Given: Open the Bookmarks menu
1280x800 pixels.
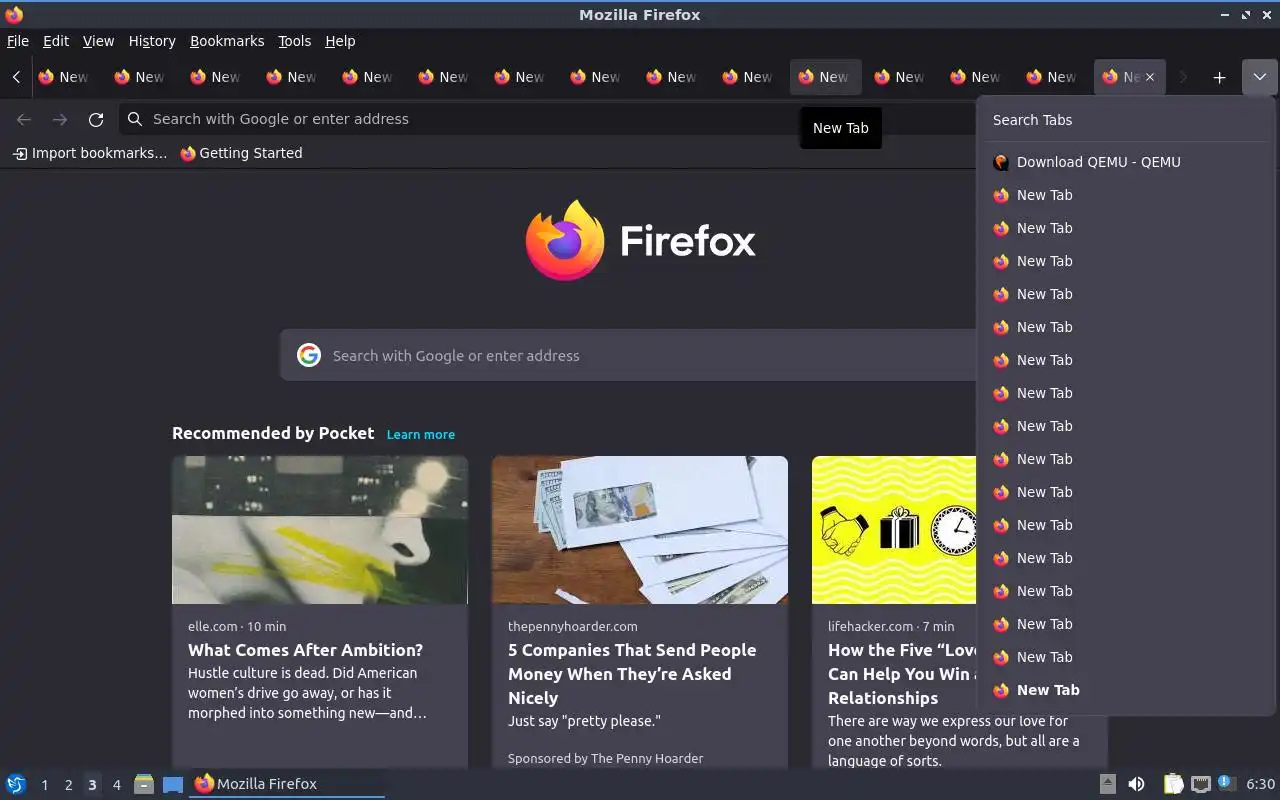Looking at the screenshot, I should 227,41.
